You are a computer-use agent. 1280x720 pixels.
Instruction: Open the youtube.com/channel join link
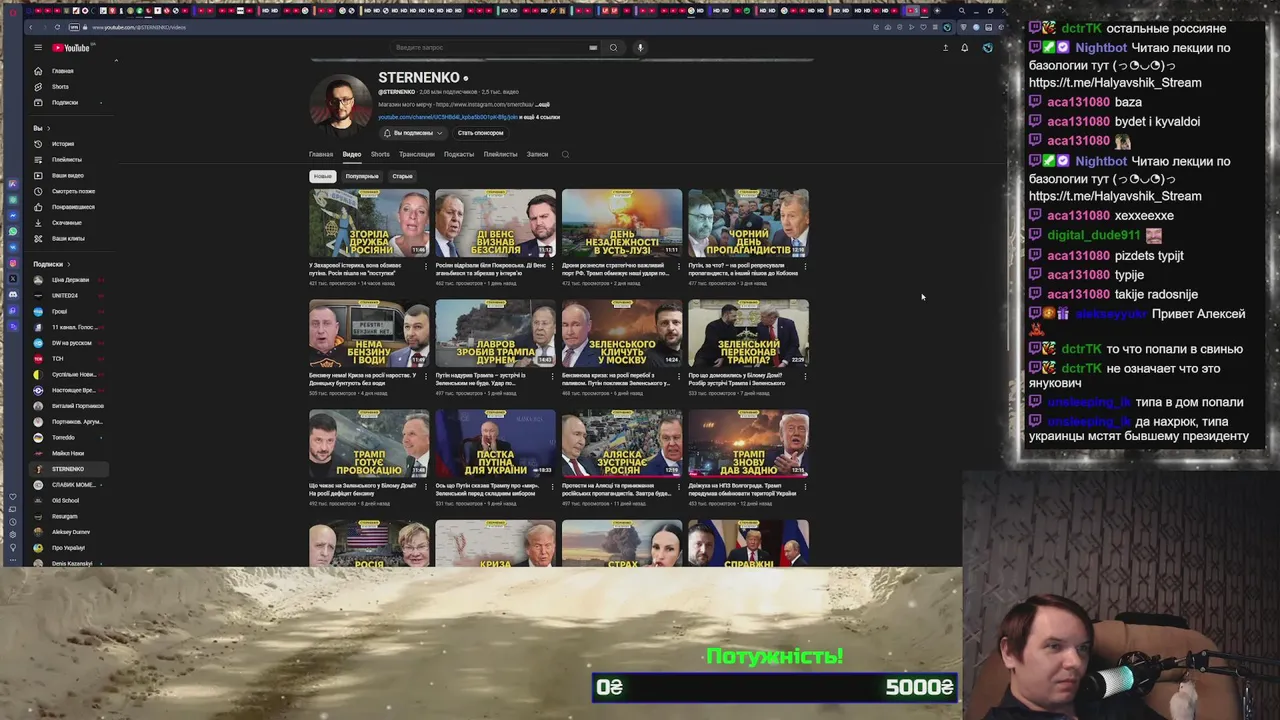click(x=447, y=117)
